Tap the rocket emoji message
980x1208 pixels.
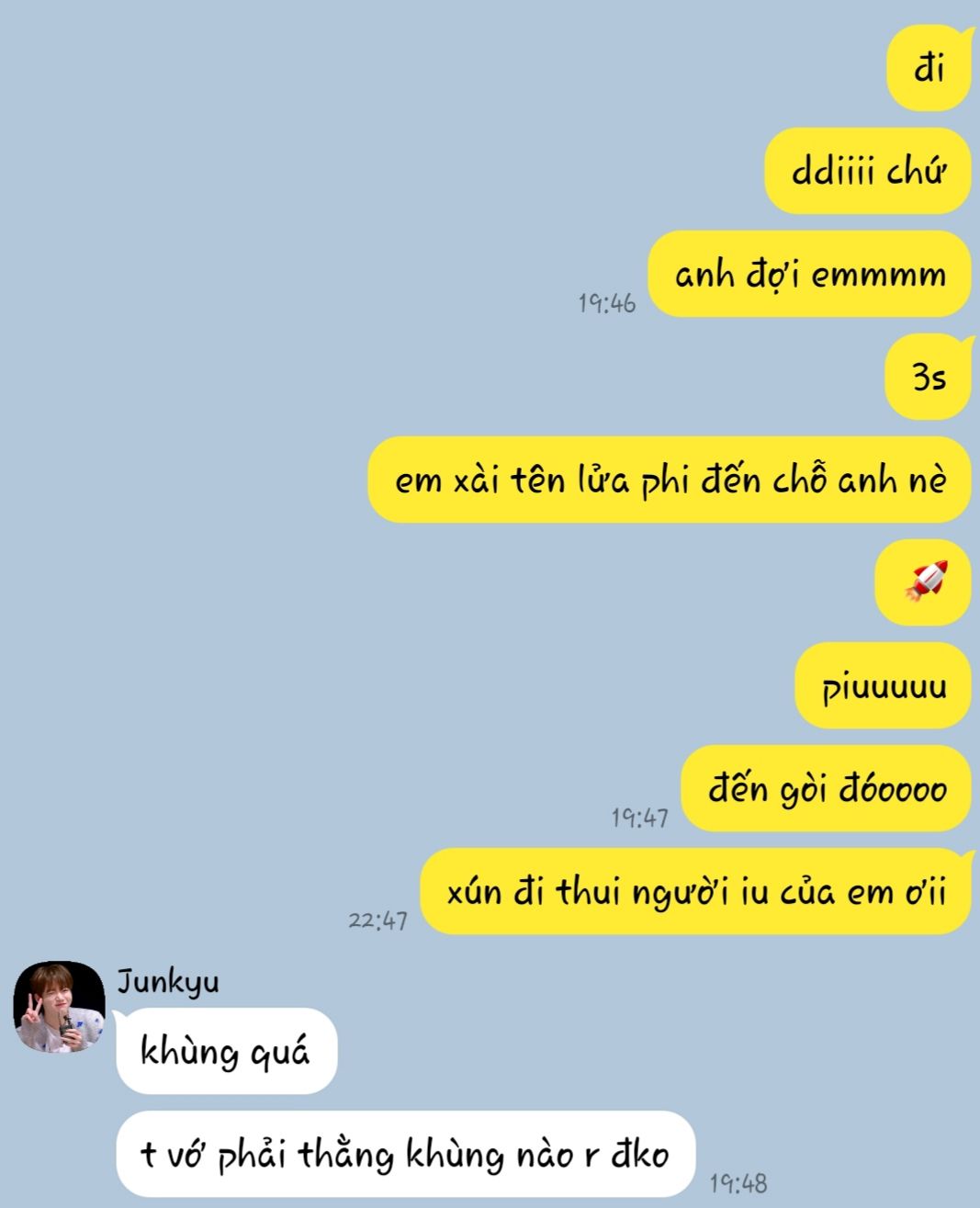click(x=923, y=582)
